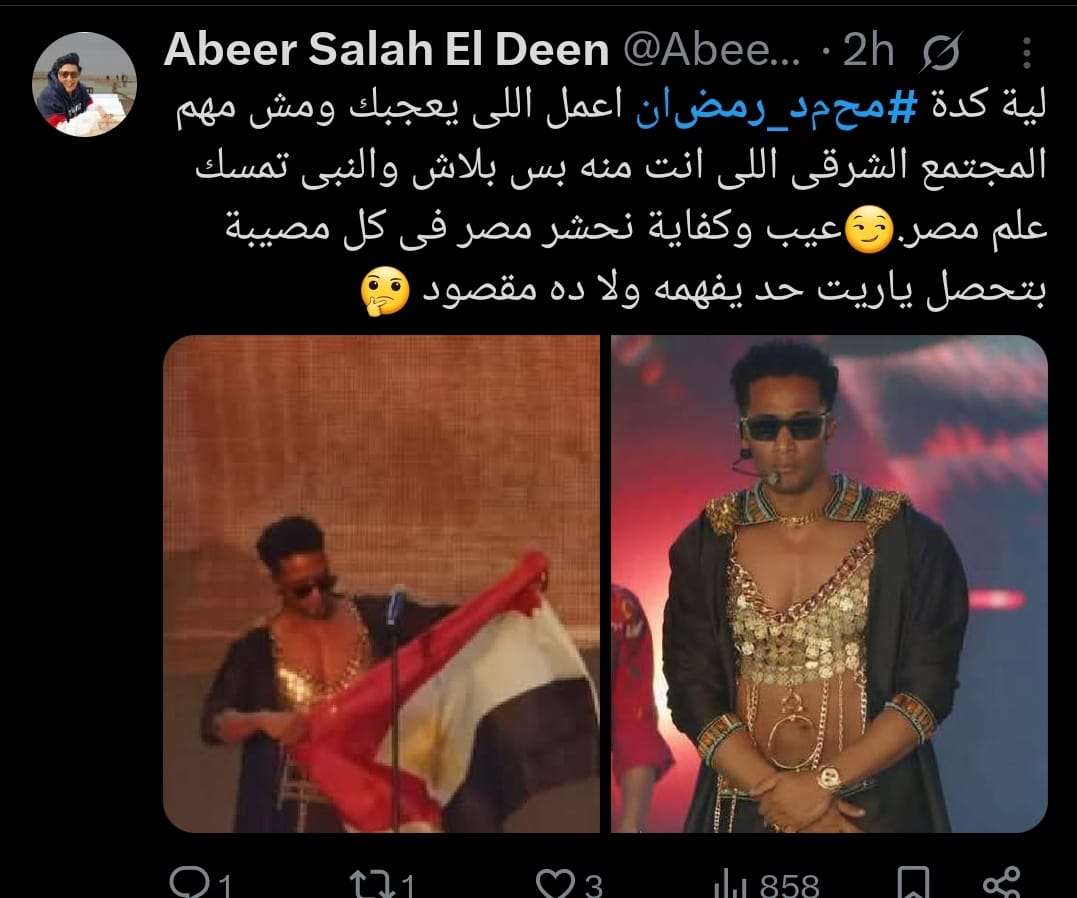Click the 2h timestamp
The image size is (1077, 898).
(868, 50)
